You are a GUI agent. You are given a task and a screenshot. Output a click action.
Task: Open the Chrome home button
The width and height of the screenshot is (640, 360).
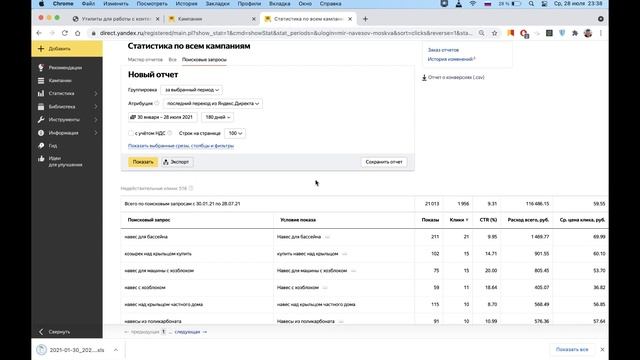(x=78, y=33)
